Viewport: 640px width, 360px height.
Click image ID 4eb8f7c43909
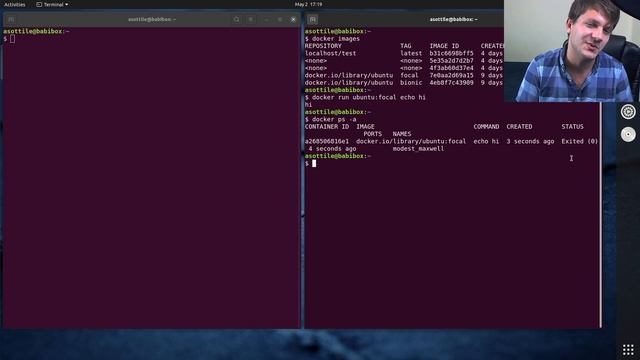click(451, 83)
